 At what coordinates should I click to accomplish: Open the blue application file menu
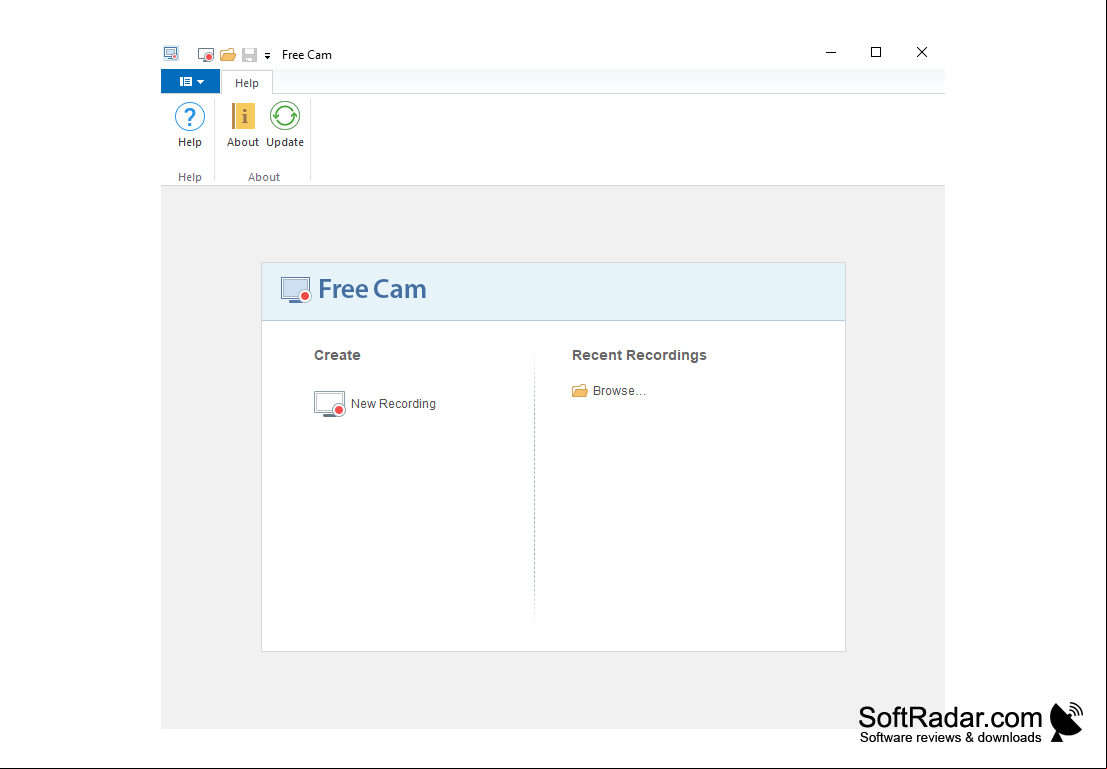(191, 81)
